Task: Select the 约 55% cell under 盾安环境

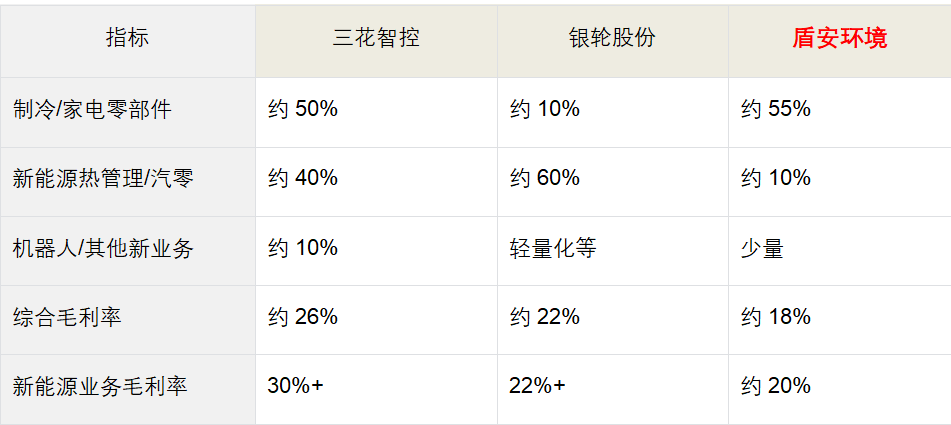Action: (x=776, y=109)
